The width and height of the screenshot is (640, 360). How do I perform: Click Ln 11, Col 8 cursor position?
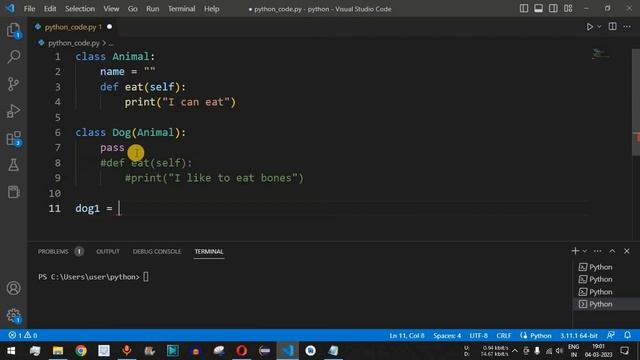point(407,336)
